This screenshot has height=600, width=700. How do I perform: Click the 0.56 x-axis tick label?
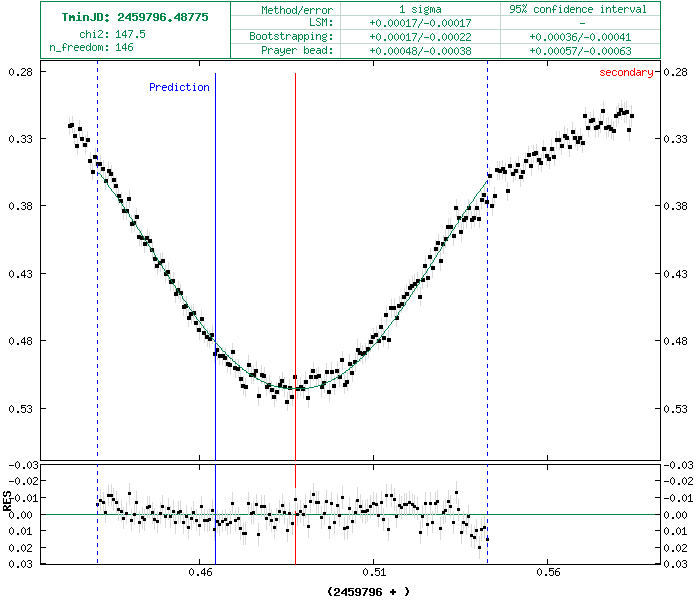point(548,574)
